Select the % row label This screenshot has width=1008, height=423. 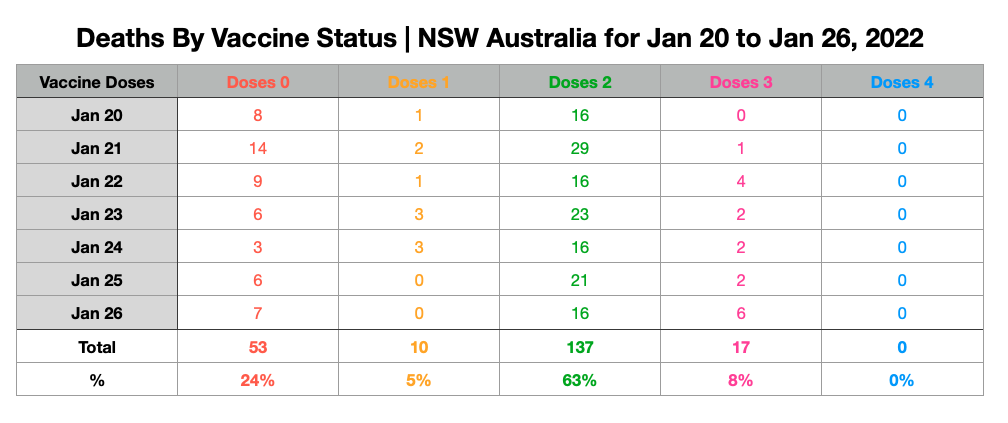(x=97, y=380)
